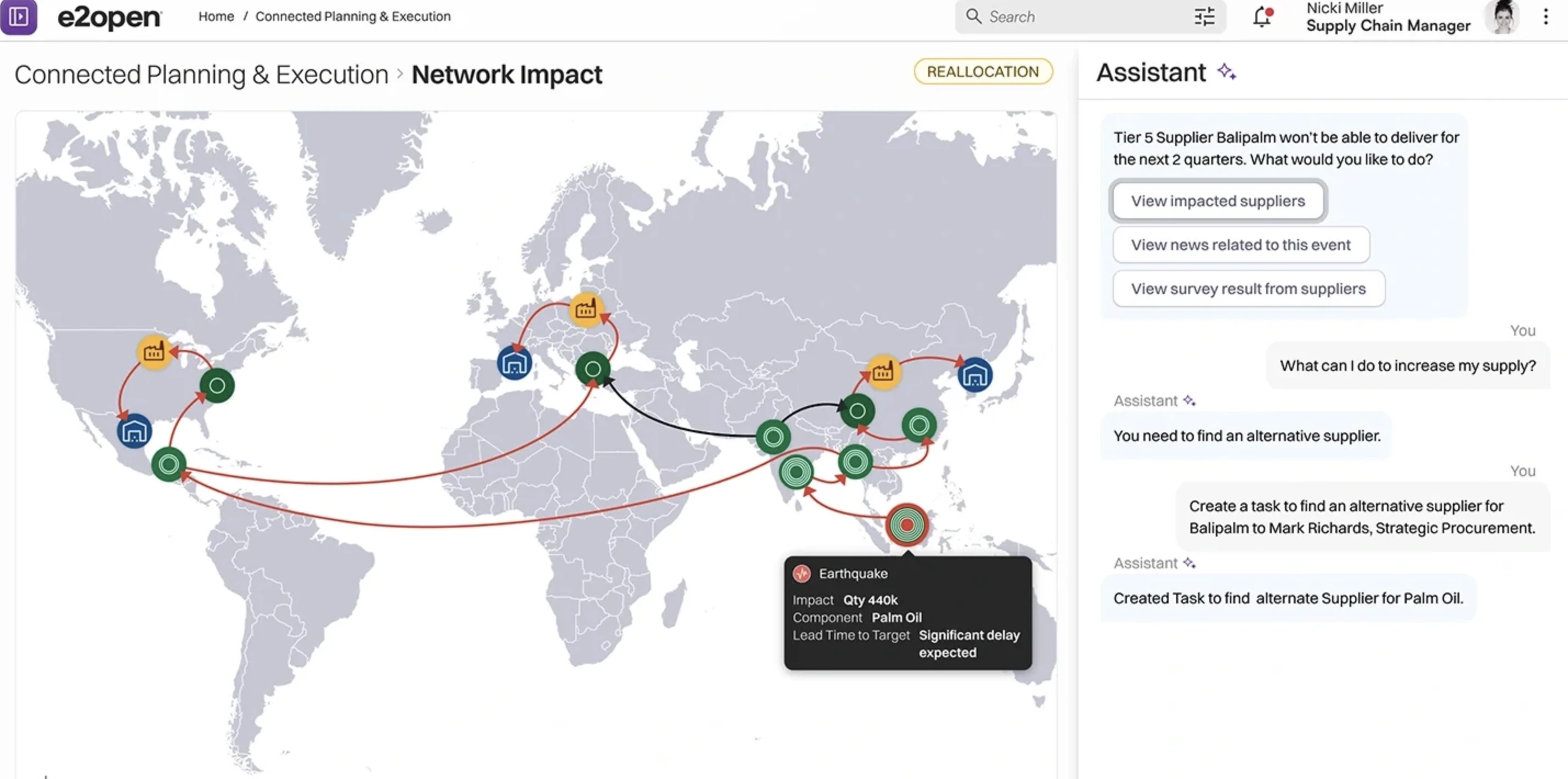This screenshot has width=1568, height=779.
Task: Select the factory node in China
Action: (x=883, y=371)
